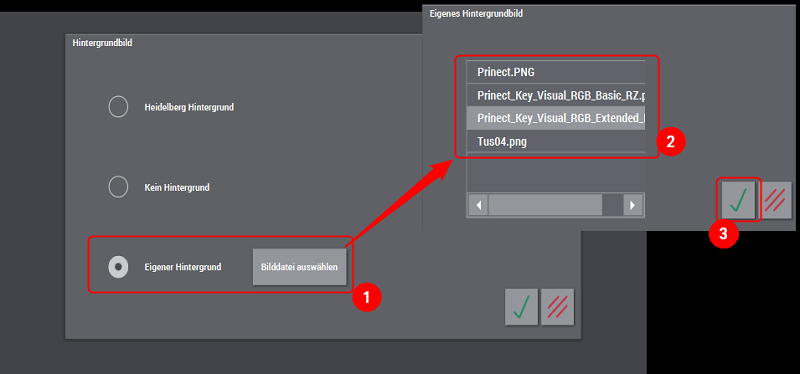Screen dimensions: 800x374
Task: Select the Kein Hintergrund radio button
Action: pos(118,187)
